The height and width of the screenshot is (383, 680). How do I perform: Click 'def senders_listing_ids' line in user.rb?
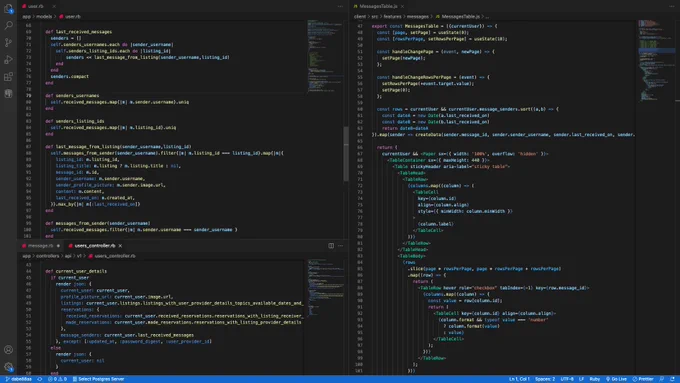pos(75,121)
